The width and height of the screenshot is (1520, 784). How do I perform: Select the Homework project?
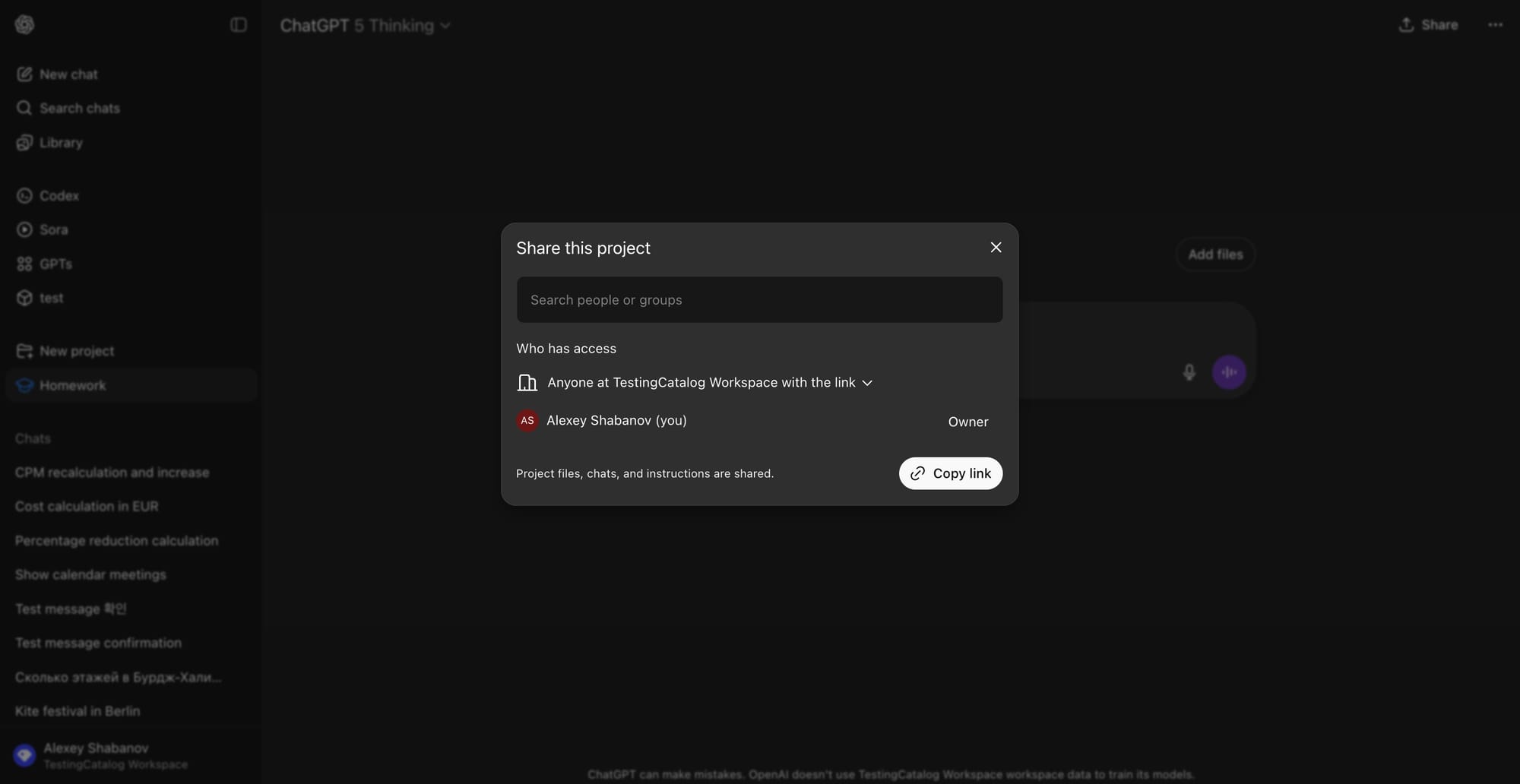click(x=73, y=385)
